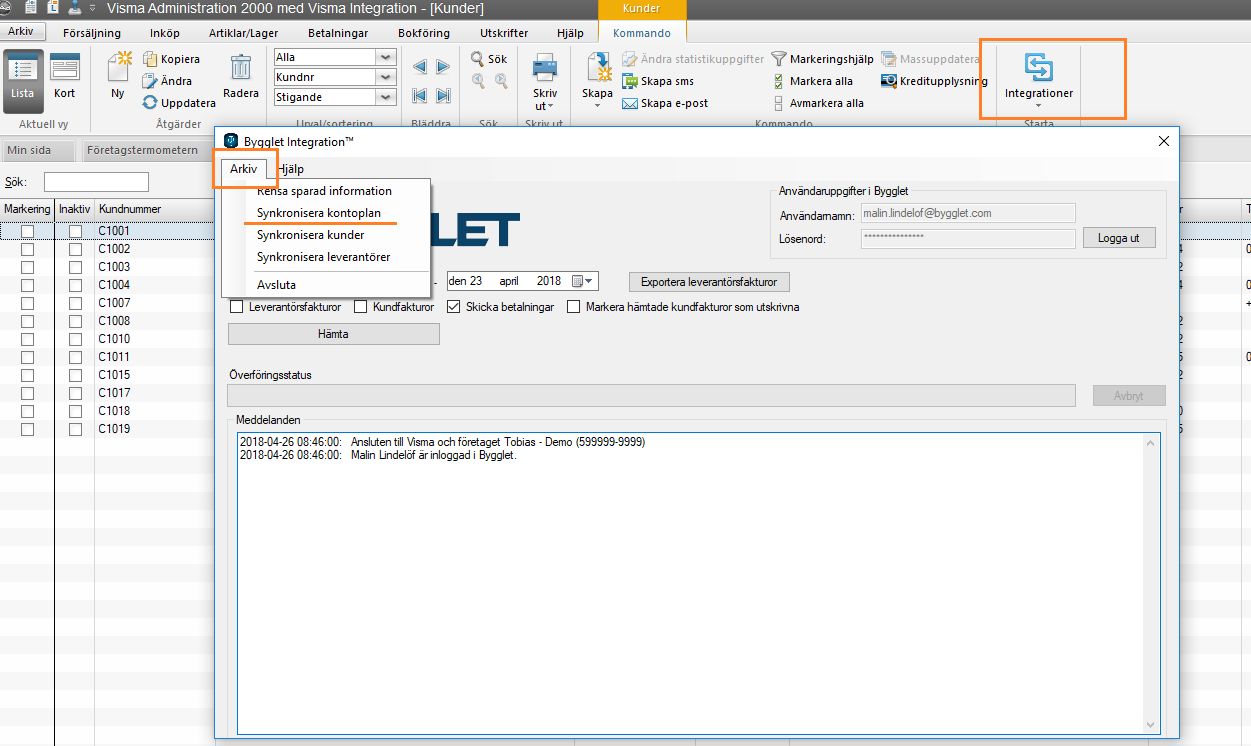Select Synkronisera leverantörer menu entry
This screenshot has height=746, width=1251.
(323, 257)
